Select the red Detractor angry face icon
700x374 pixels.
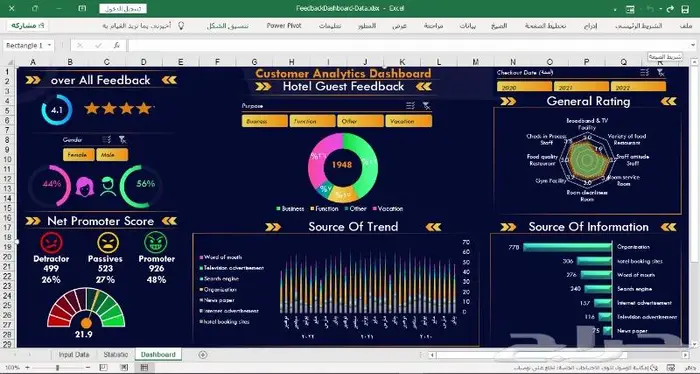coord(51,243)
